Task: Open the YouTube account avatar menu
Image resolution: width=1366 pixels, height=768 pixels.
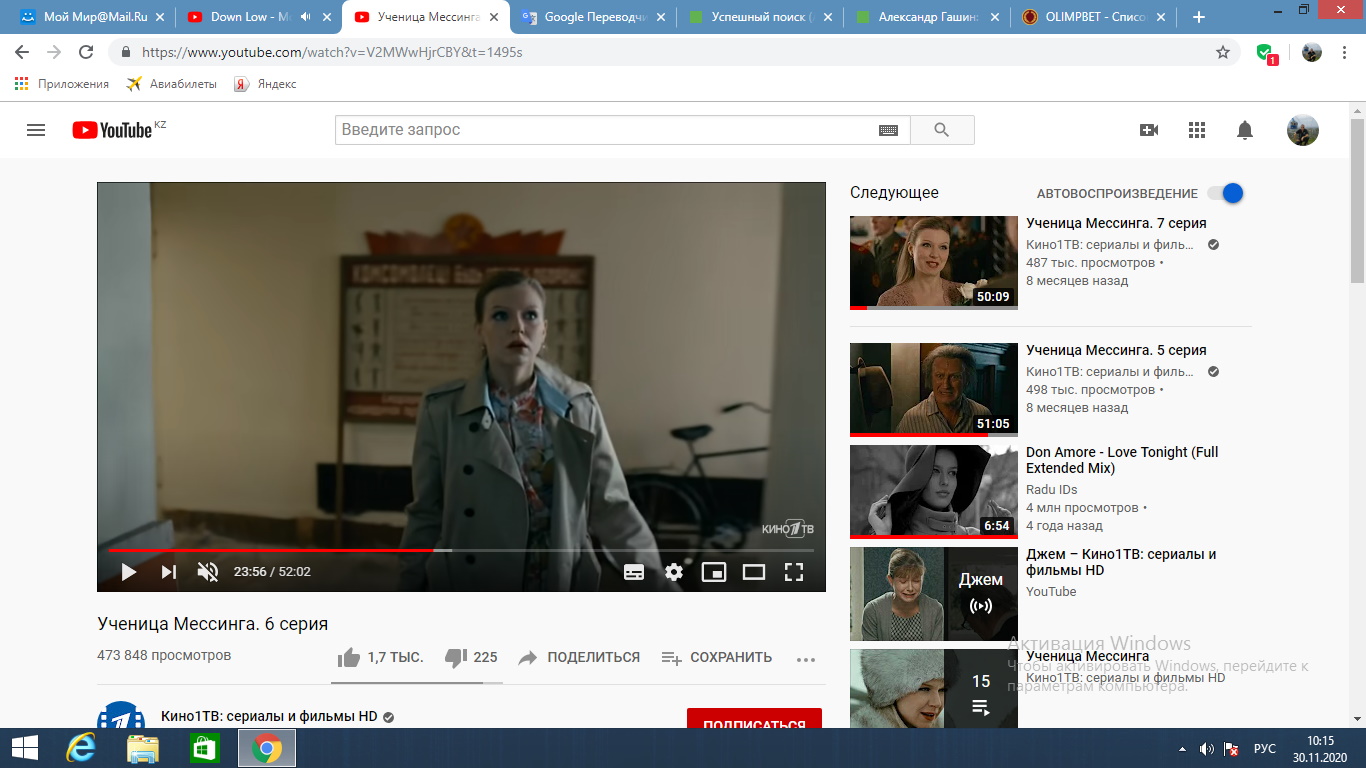Action: pyautogui.click(x=1302, y=130)
